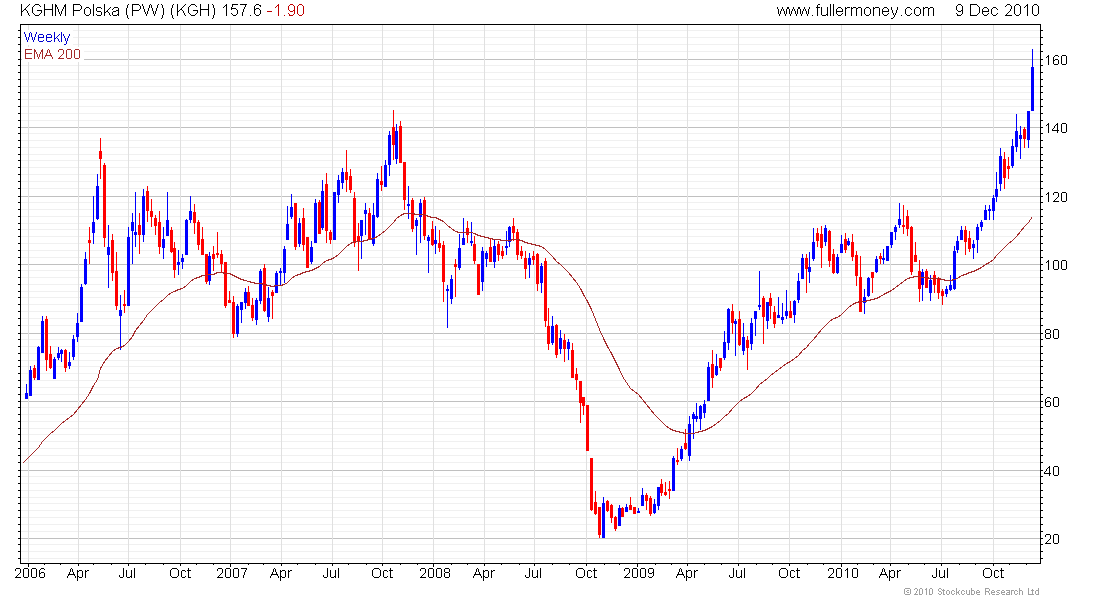The height and width of the screenshot is (600, 1100).
Task: Click the 40 price axis label
Action: pos(1052,471)
